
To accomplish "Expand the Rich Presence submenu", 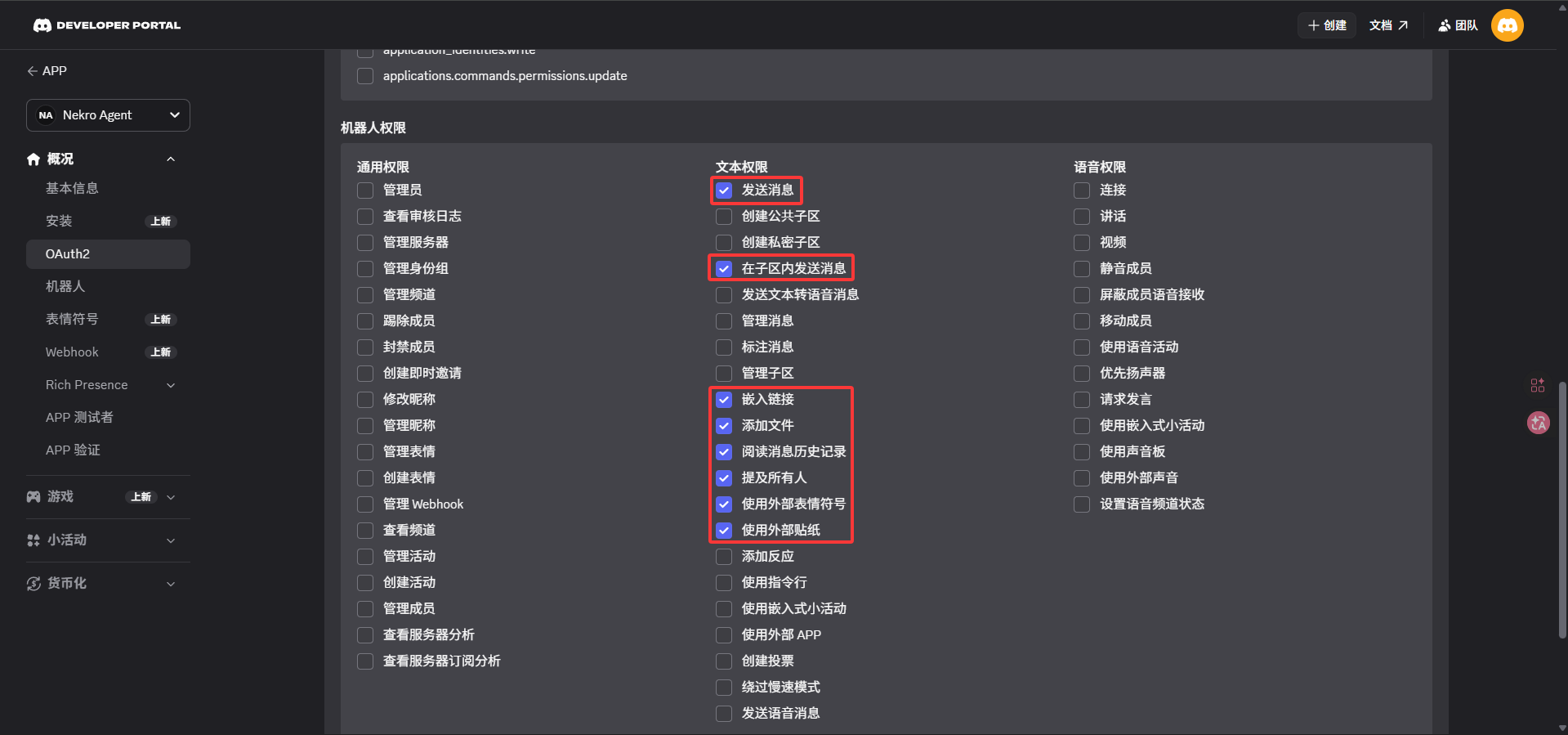I will coord(171,385).
